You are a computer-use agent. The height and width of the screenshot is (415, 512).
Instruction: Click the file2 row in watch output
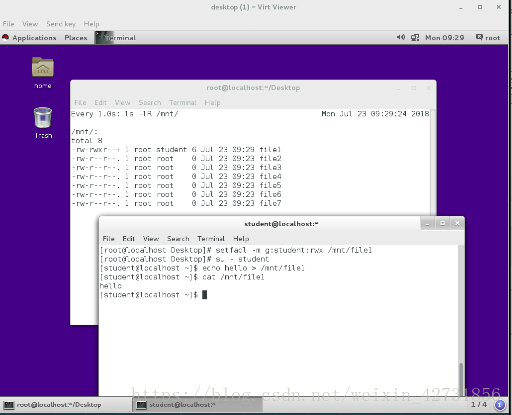point(176,158)
